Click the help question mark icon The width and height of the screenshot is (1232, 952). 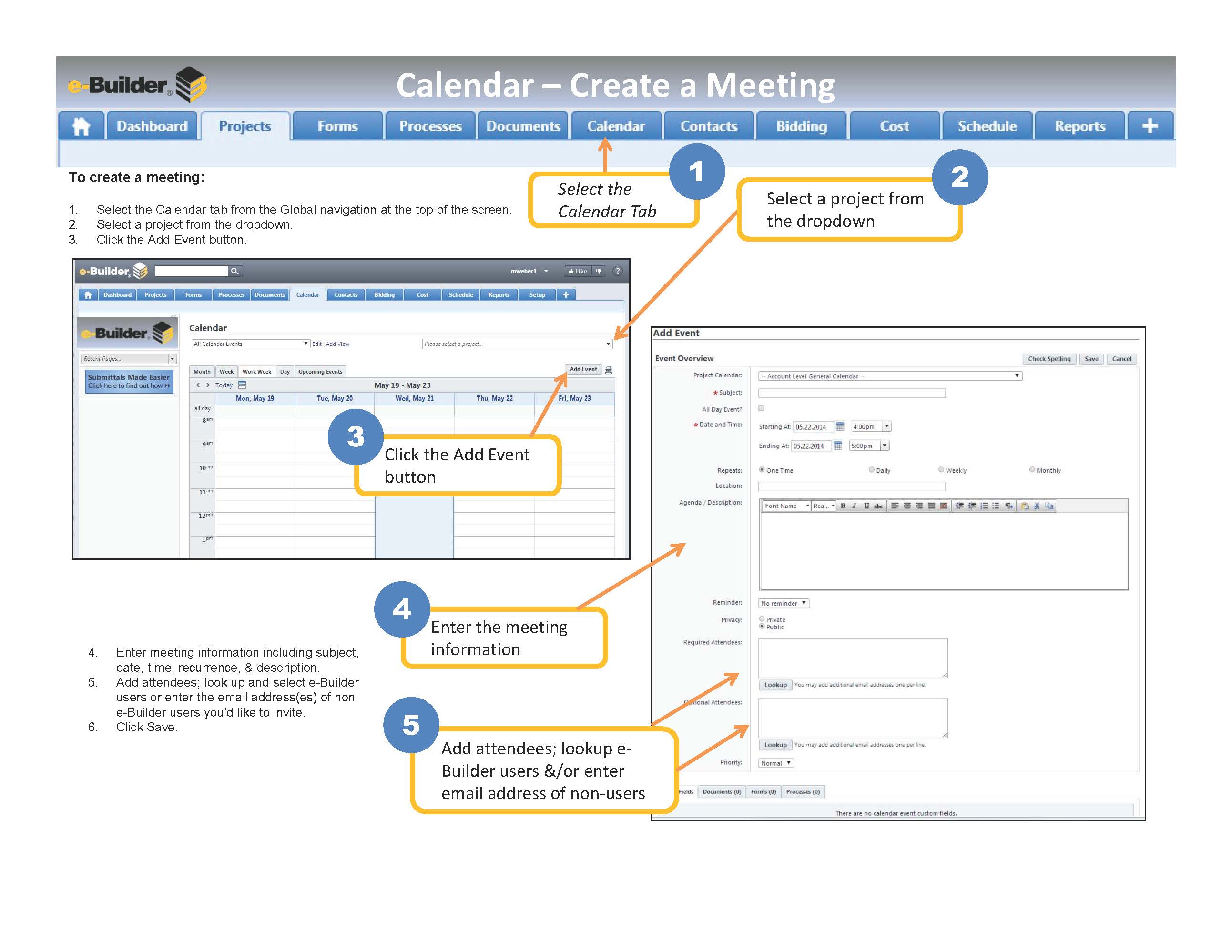618,271
